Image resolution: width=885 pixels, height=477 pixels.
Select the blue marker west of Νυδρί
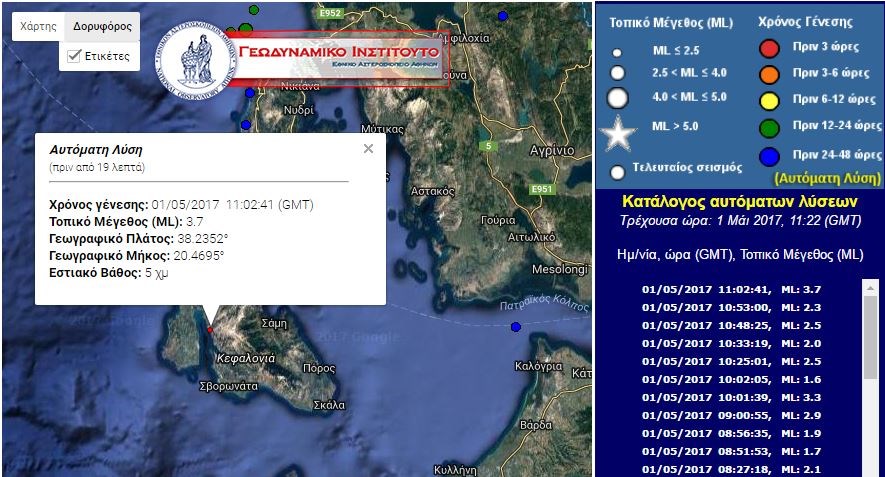coord(245,124)
